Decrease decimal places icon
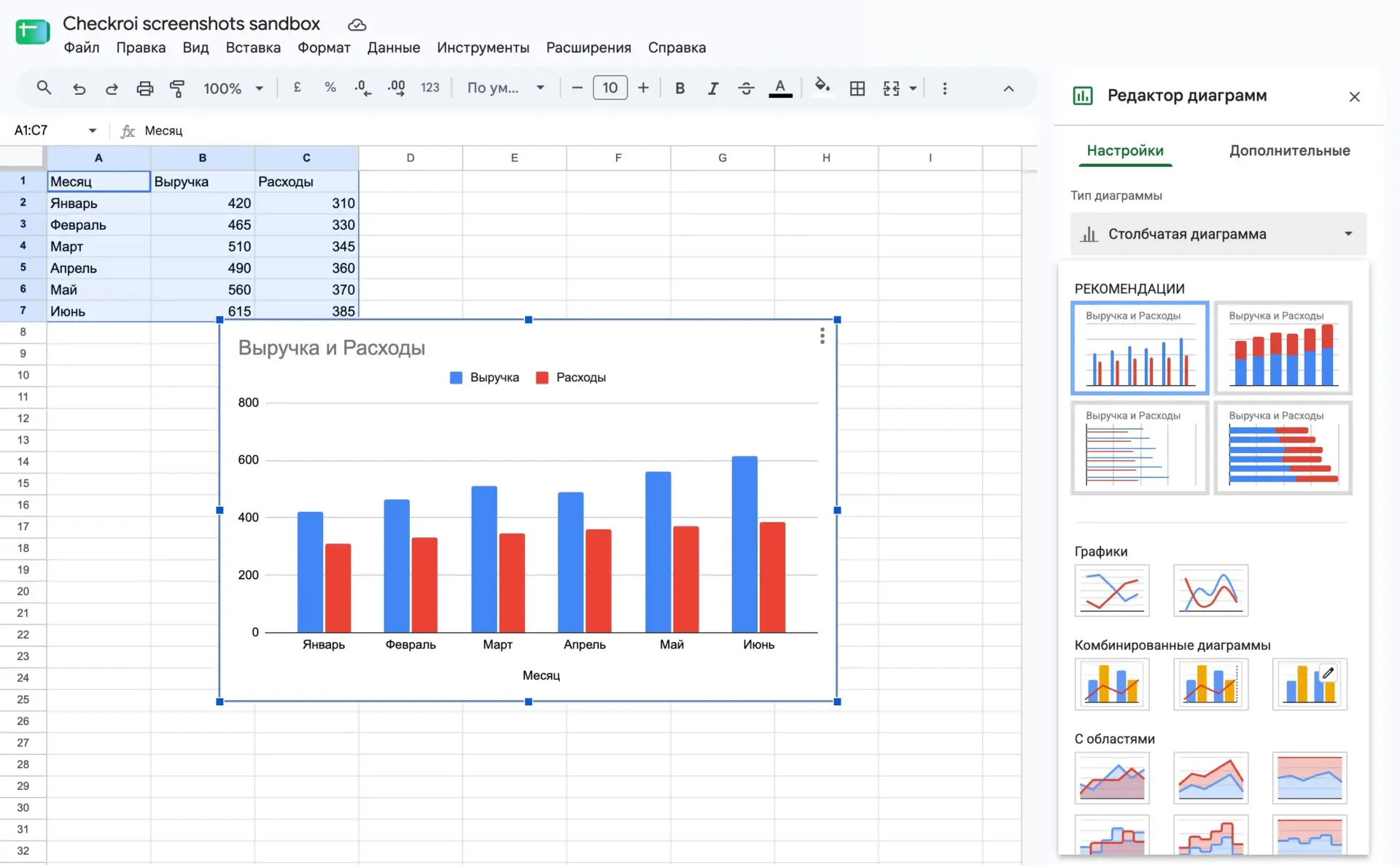The width and height of the screenshot is (1400, 865). click(x=362, y=88)
